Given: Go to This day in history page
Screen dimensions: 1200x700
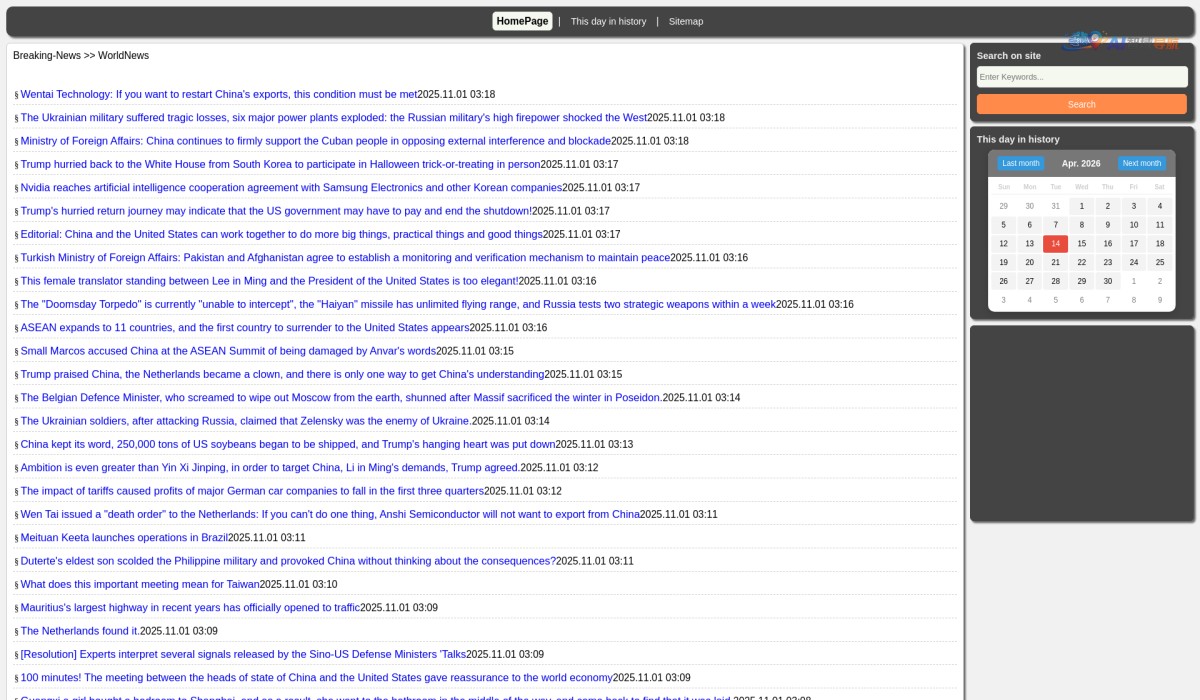Looking at the screenshot, I should (x=608, y=21).
